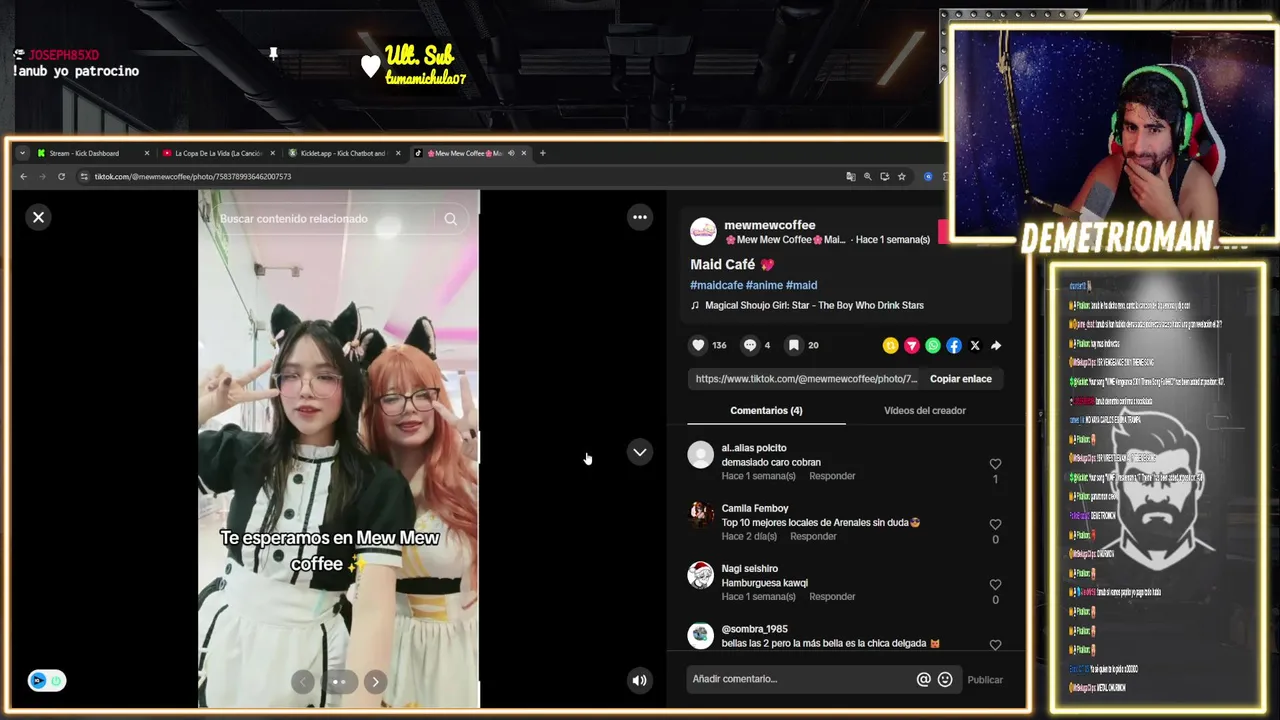
Task: Show the previous photo in the slideshow
Action: coord(303,682)
